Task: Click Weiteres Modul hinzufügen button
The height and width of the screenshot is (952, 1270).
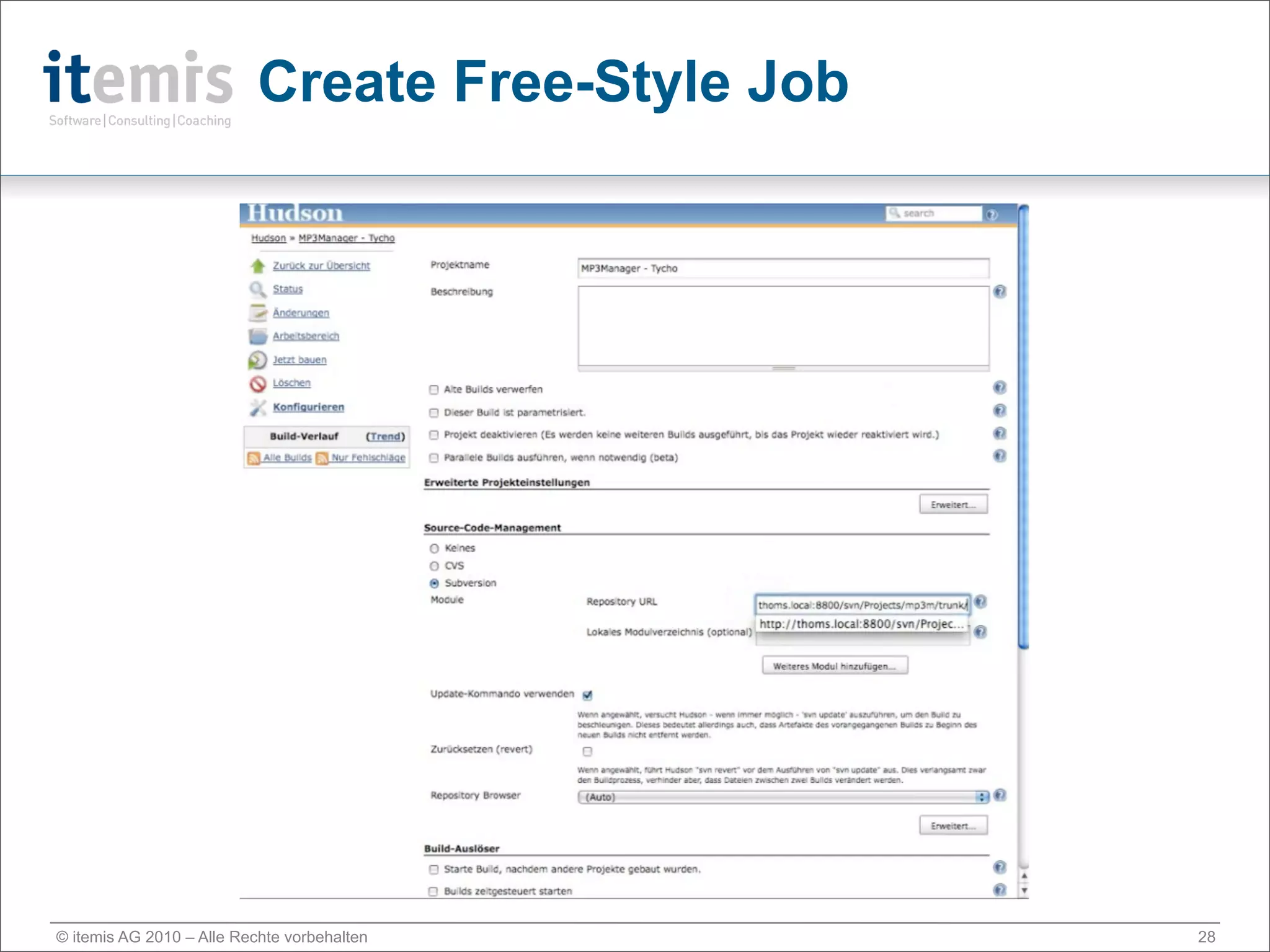Action: point(835,666)
